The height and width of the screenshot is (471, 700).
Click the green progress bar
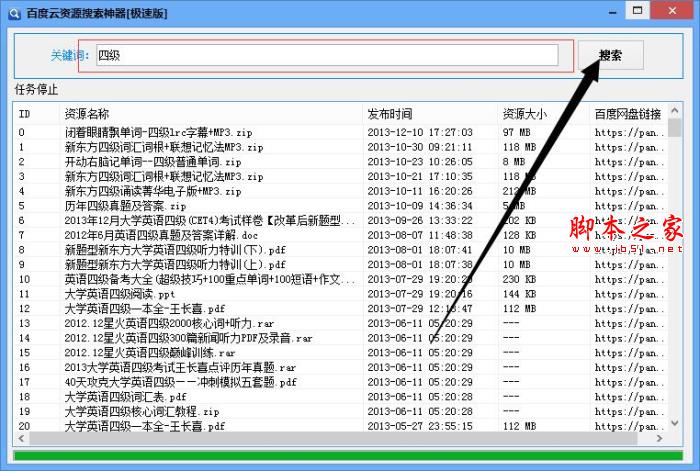coord(348,456)
